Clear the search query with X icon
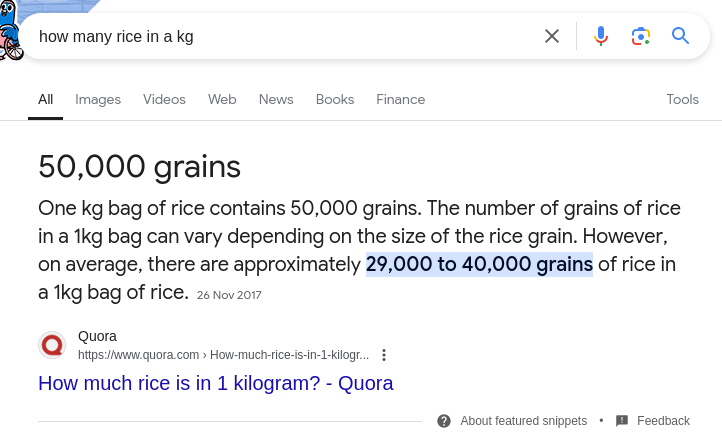The width and height of the screenshot is (722, 440). (552, 36)
